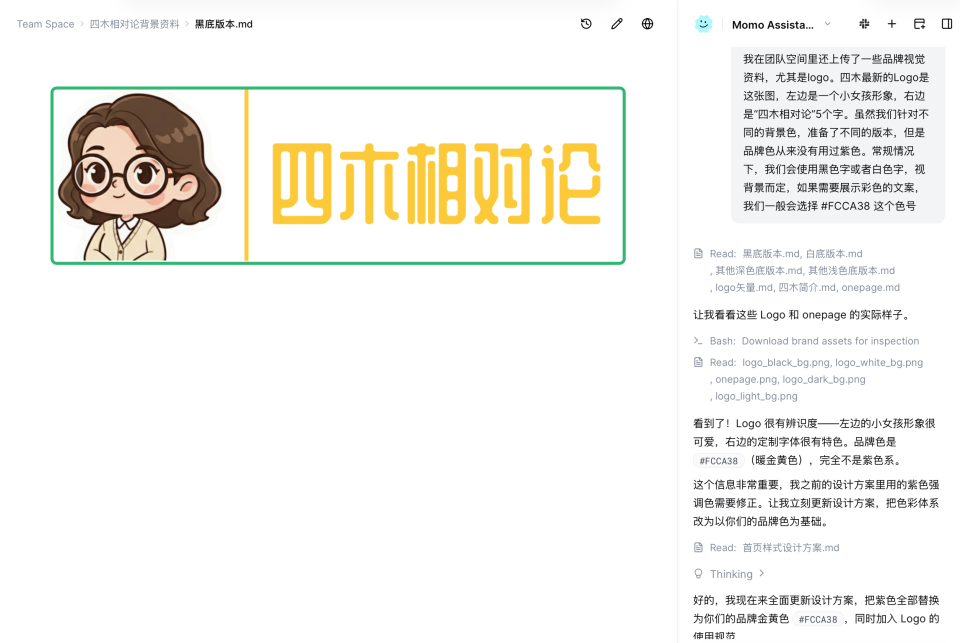The width and height of the screenshot is (960, 643).
Task: Open version history clock icon
Action: coord(586,24)
